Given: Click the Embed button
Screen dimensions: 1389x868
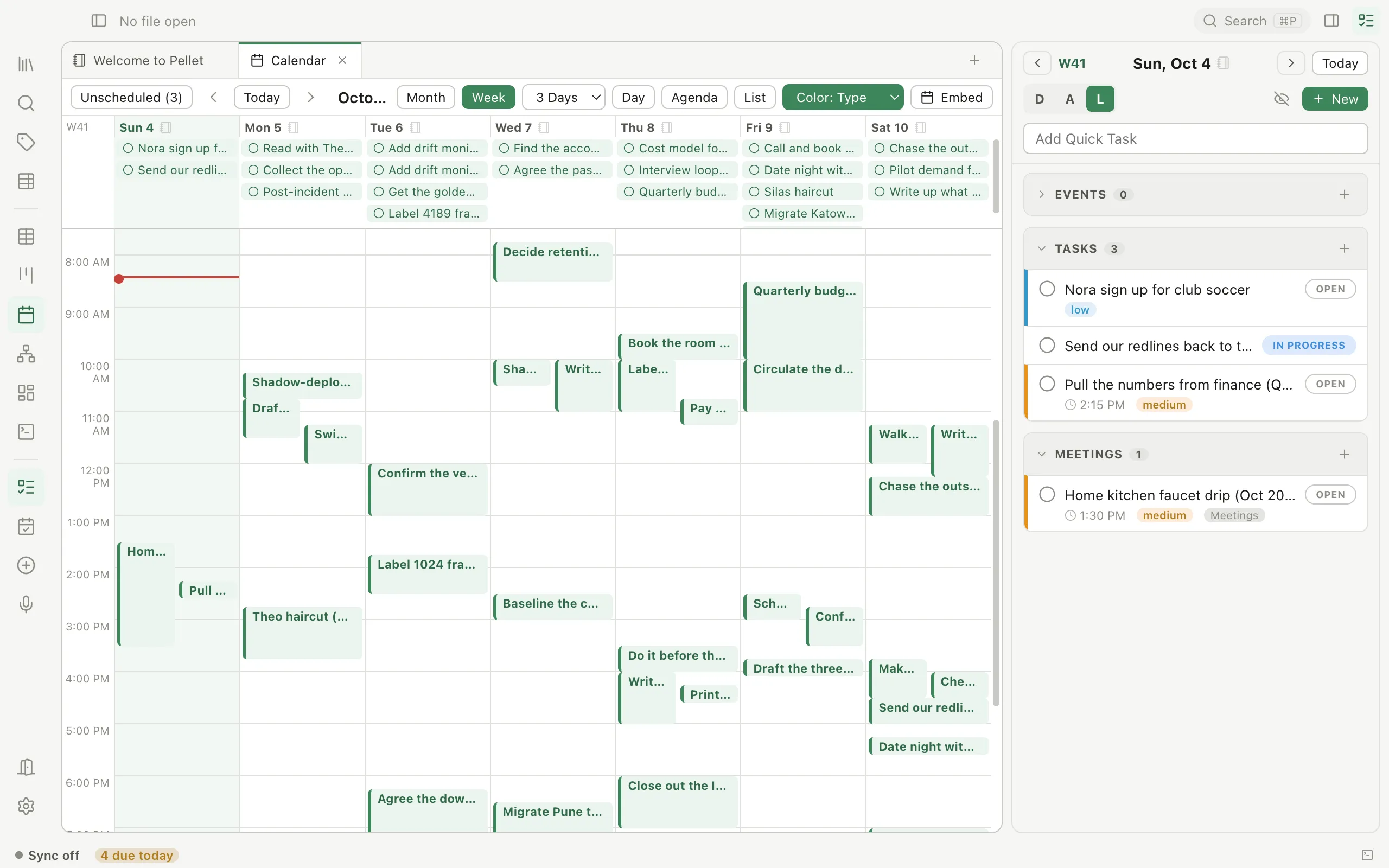Looking at the screenshot, I should click(952, 98).
